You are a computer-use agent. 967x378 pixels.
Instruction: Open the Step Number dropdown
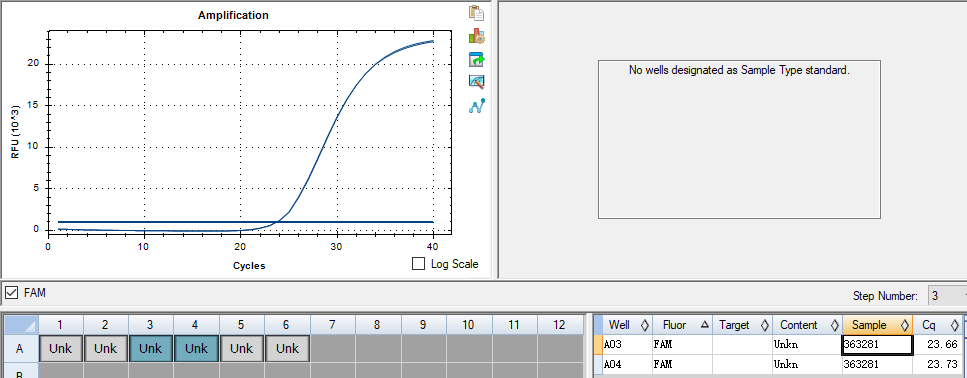pos(947,296)
